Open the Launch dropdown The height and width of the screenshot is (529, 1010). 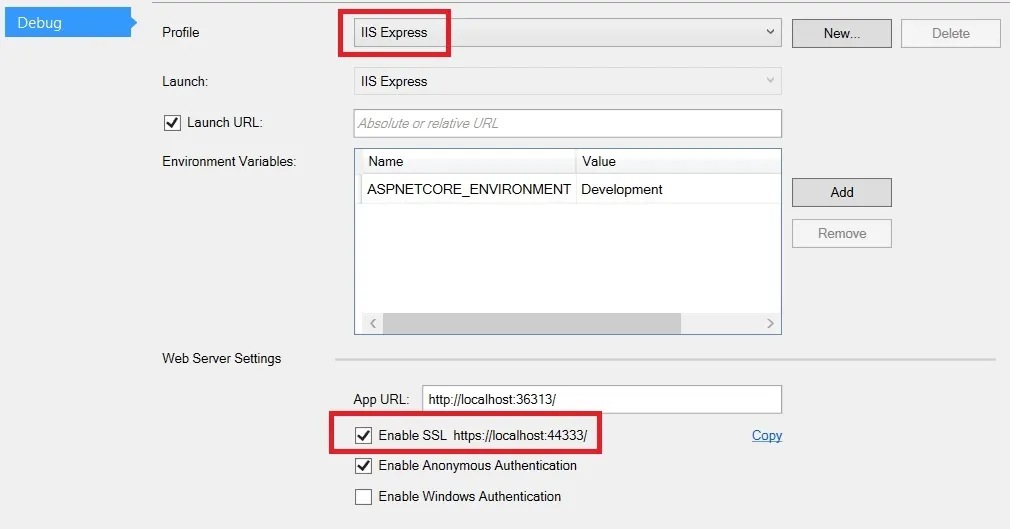pos(567,81)
